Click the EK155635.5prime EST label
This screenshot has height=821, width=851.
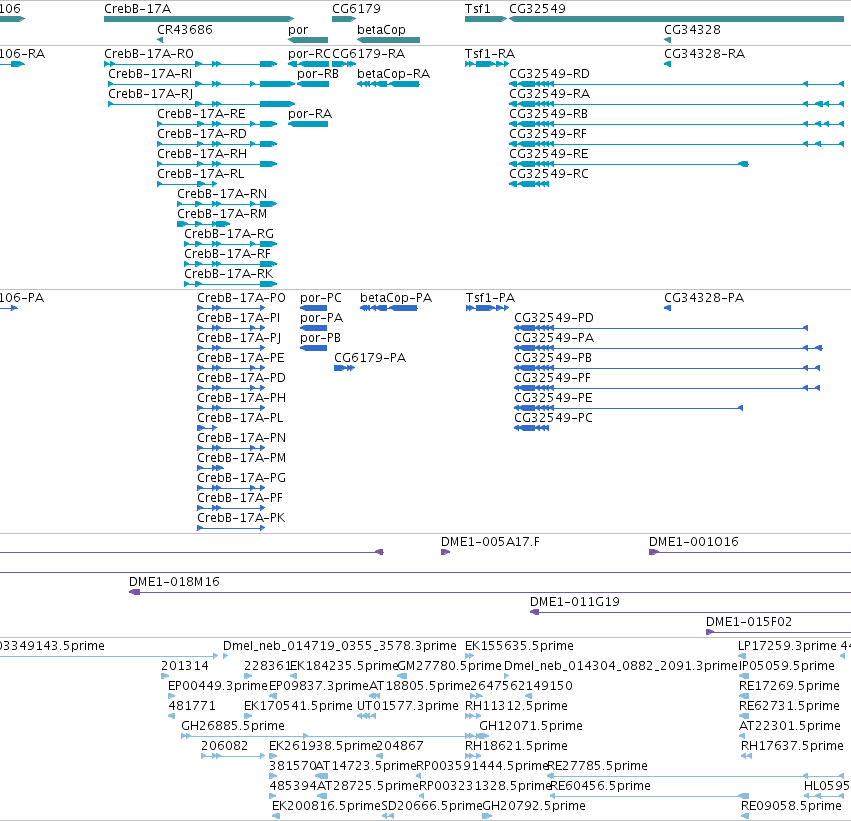(519, 646)
